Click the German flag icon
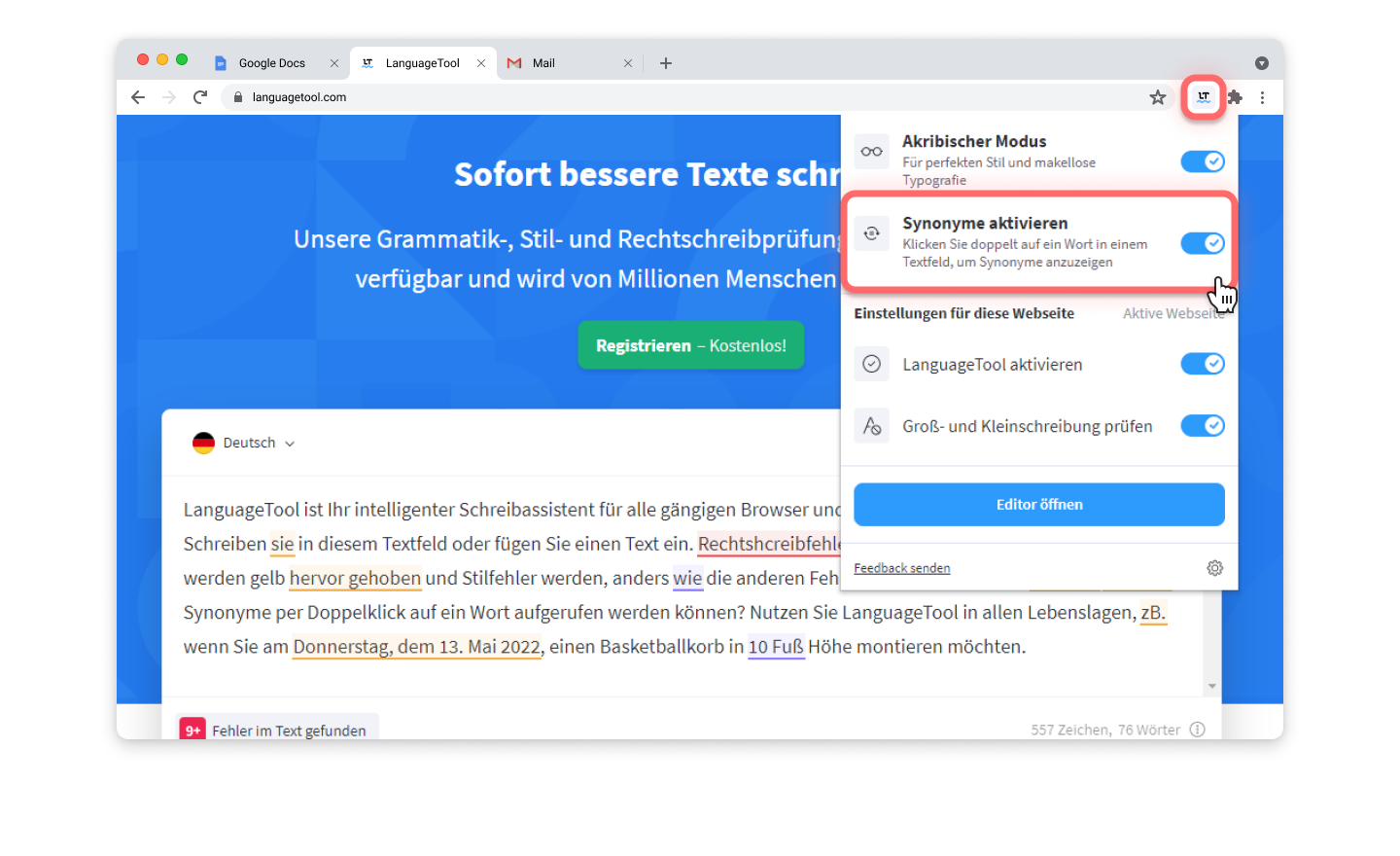Image resolution: width=1400 pixels, height=856 pixels. coord(203,443)
